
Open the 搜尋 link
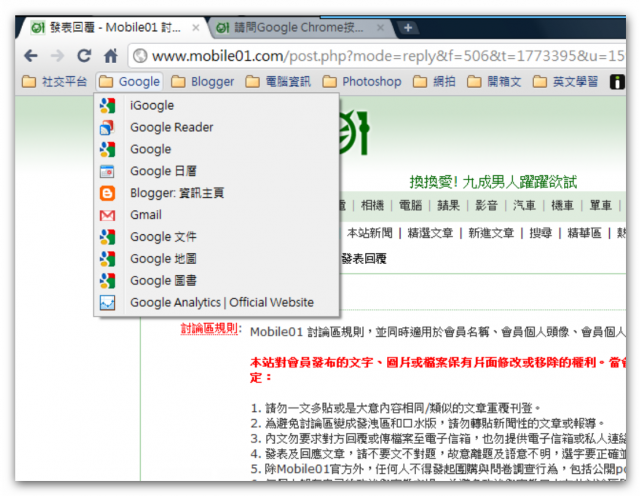click(x=540, y=233)
